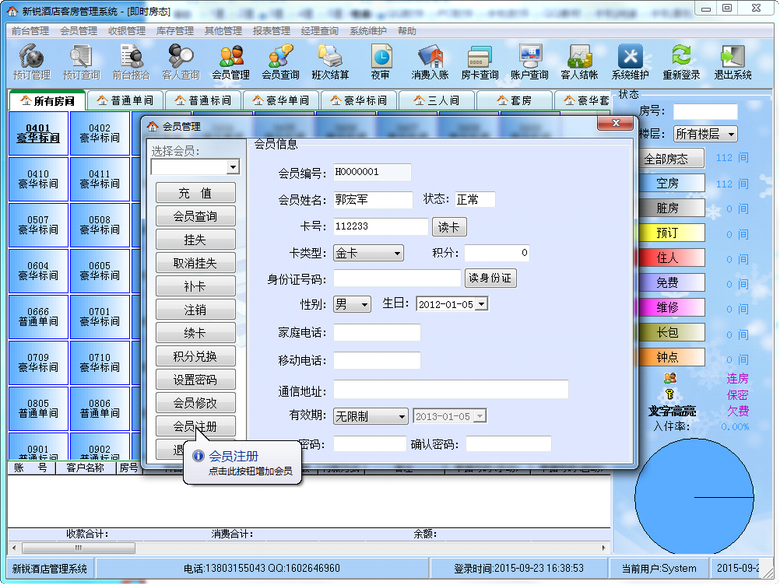Image resolution: width=780 pixels, height=585 pixels.
Task: Click the 身份证号码 input field
Action: click(x=397, y=278)
